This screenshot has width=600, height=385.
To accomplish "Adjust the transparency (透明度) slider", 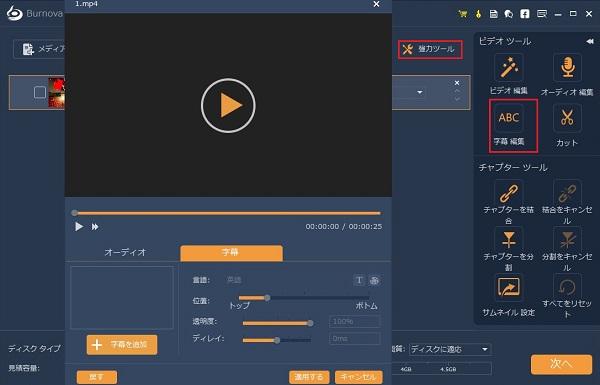I will [x=278, y=323].
